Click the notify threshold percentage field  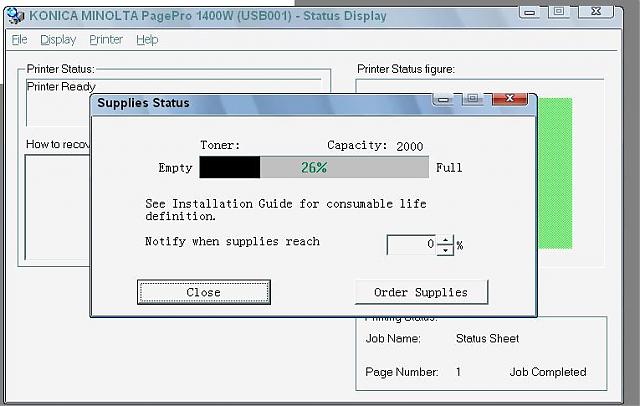tap(412, 244)
